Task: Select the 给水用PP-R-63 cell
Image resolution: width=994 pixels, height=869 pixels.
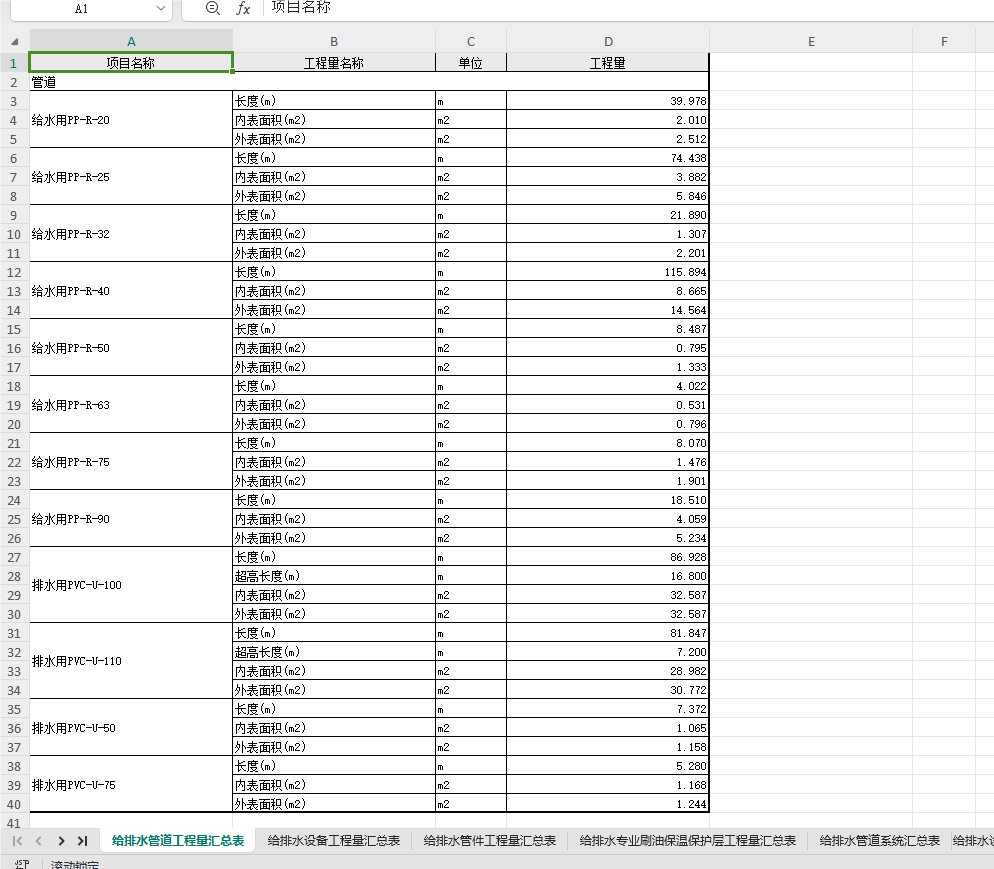Action: (131, 405)
